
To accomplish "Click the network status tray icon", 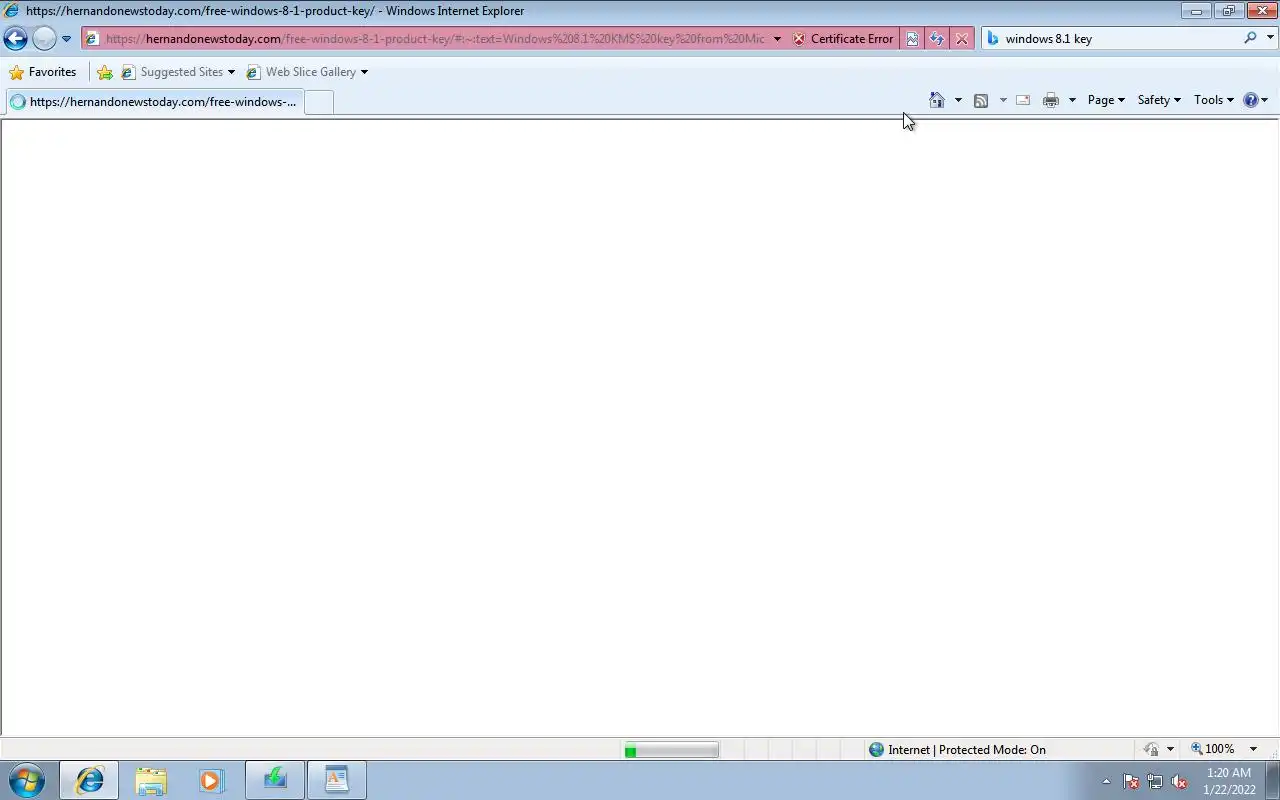I will [1155, 782].
